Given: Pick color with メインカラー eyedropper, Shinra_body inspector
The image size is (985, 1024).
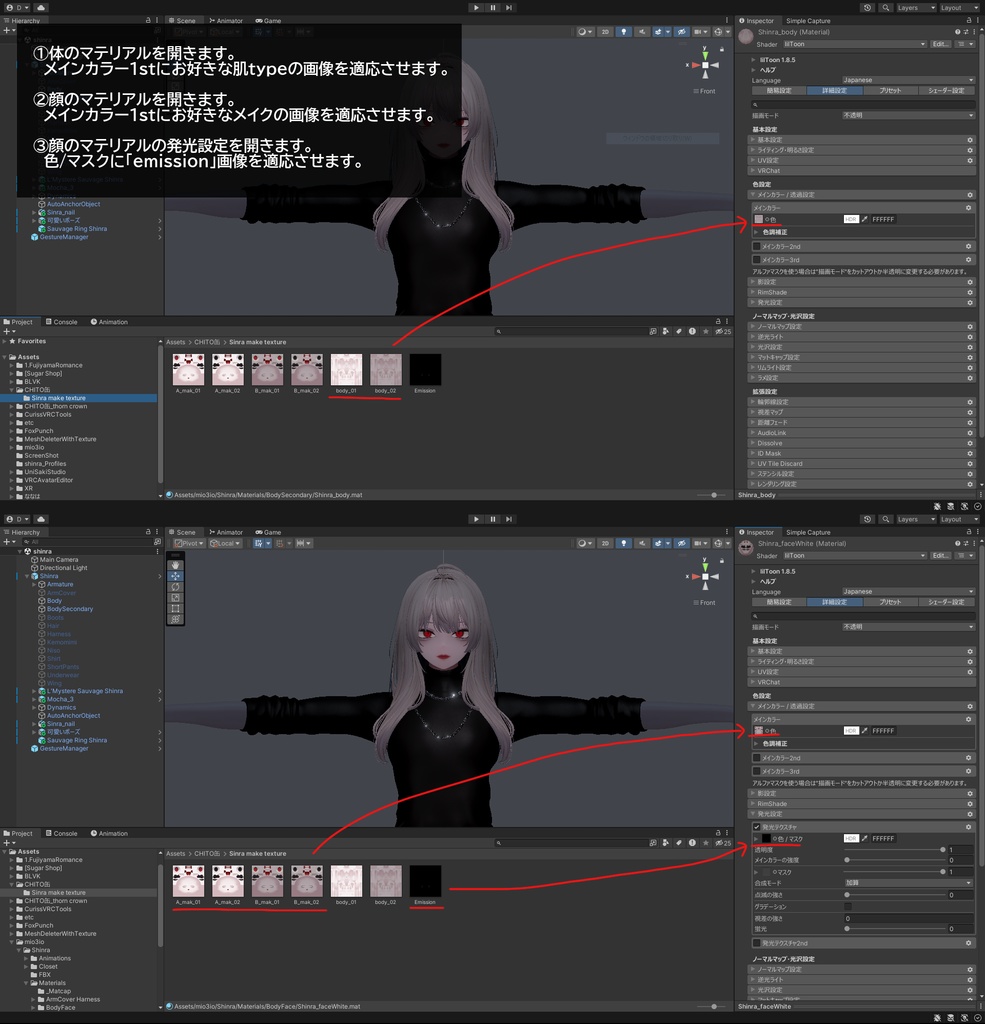Looking at the screenshot, I should click(865, 219).
